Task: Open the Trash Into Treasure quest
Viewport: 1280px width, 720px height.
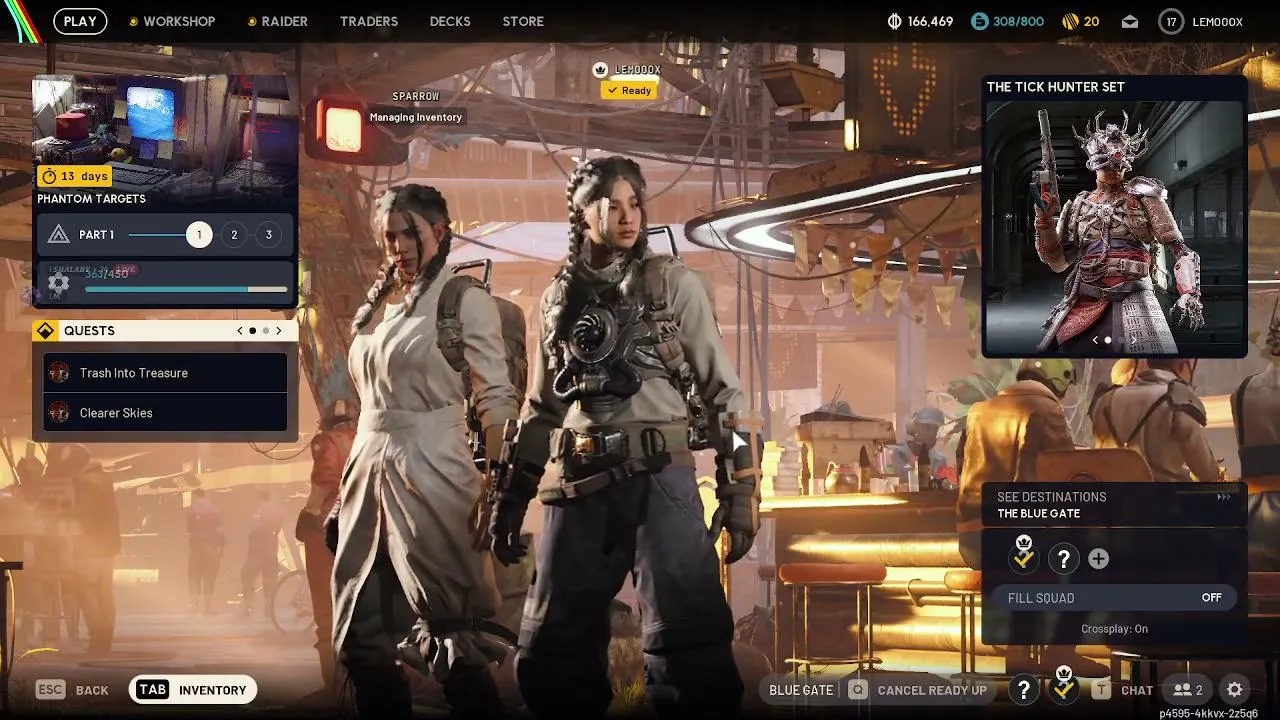Action: click(165, 373)
